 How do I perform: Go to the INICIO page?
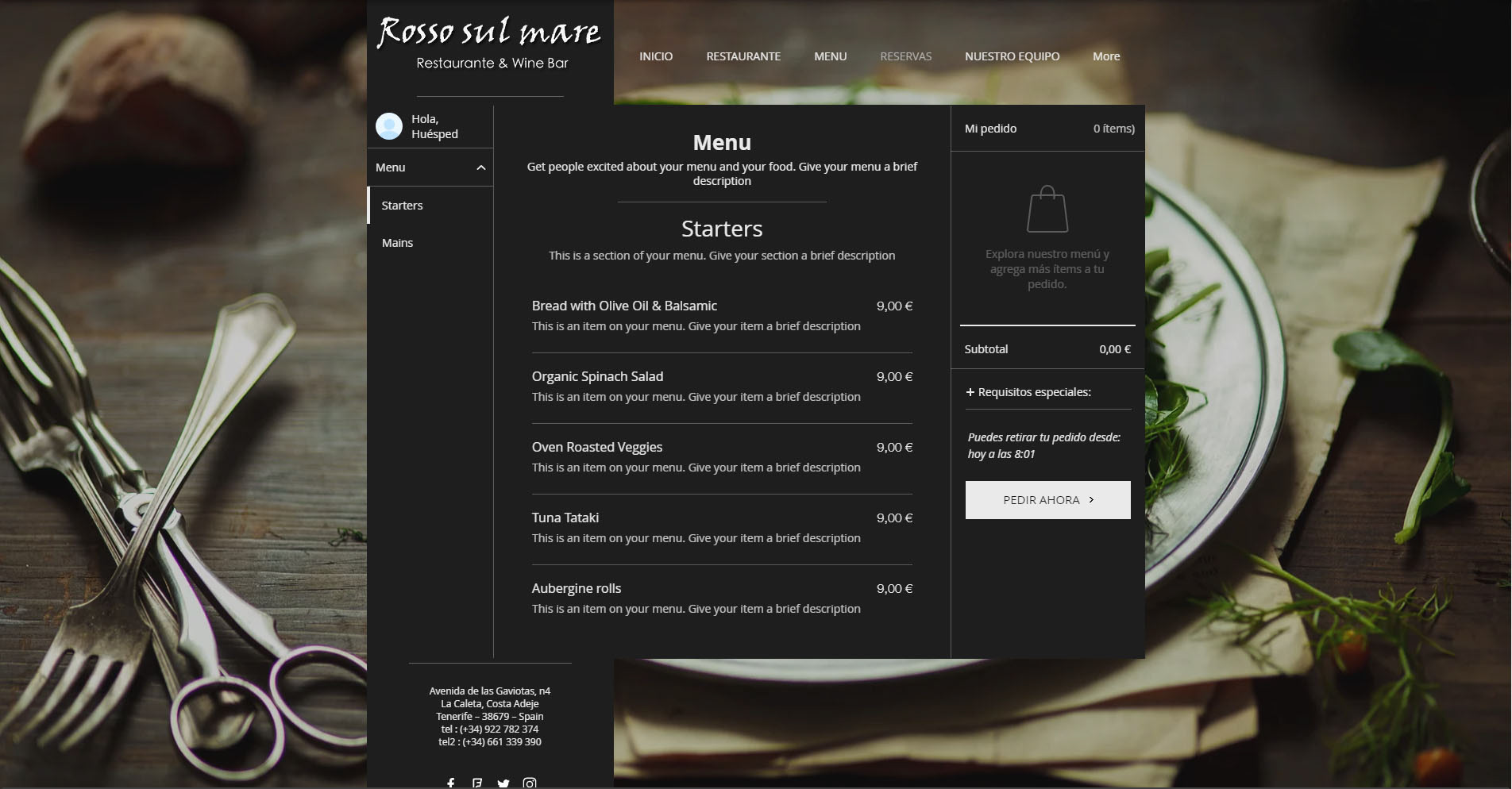pos(656,56)
